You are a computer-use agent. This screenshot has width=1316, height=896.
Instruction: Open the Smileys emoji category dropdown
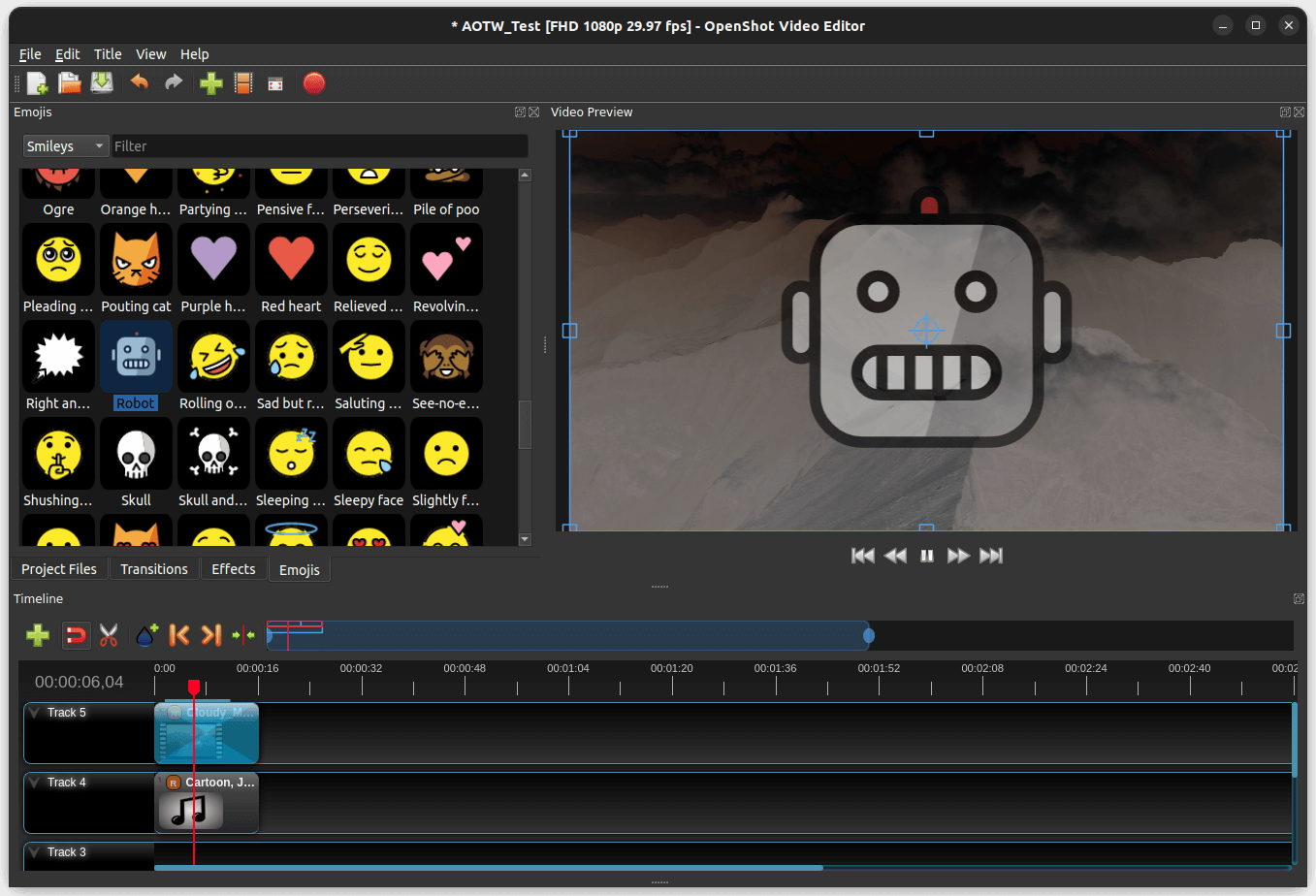(65, 145)
